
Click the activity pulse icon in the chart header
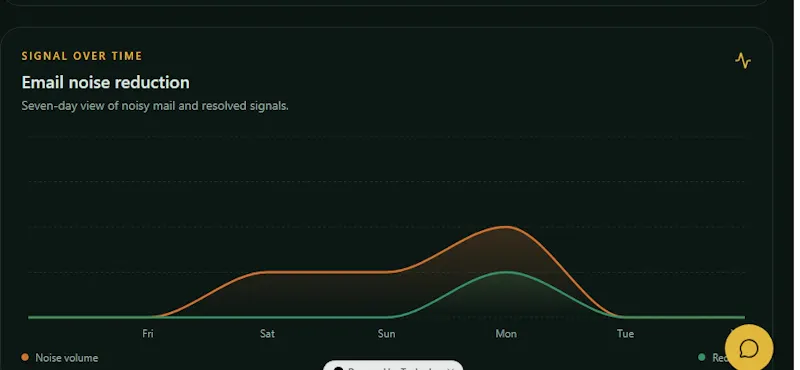pos(743,60)
